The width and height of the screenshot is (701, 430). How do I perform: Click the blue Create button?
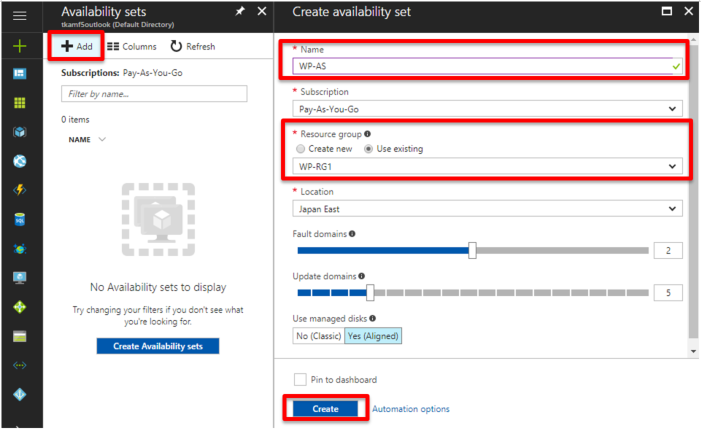click(x=325, y=409)
